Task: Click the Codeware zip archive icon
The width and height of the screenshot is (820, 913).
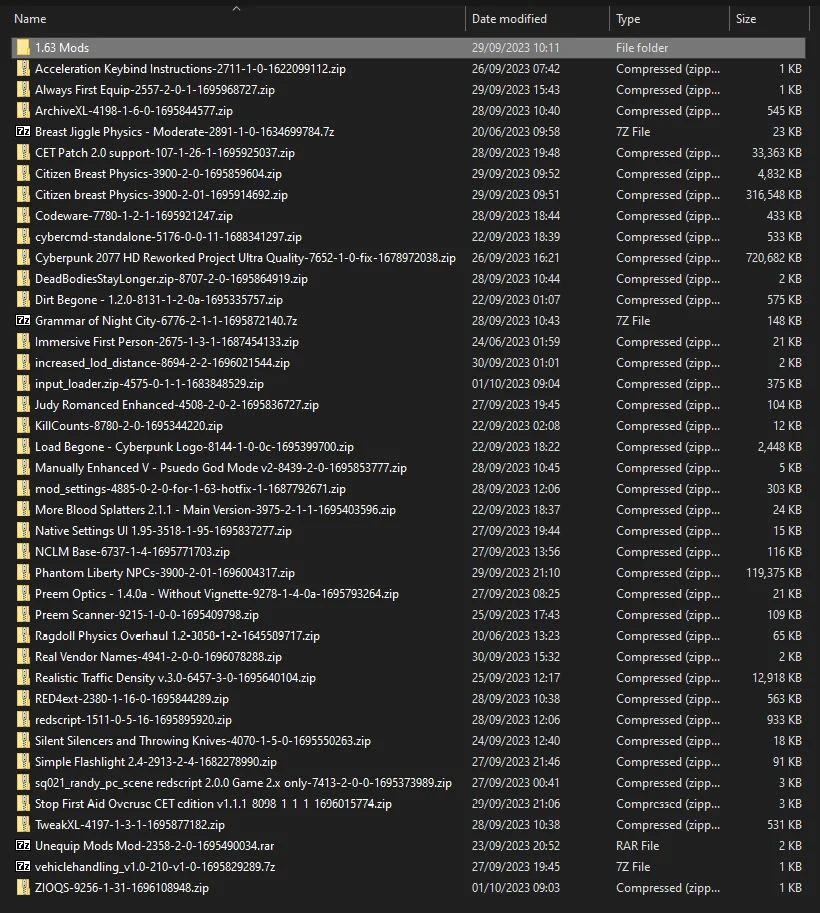Action: (23, 215)
